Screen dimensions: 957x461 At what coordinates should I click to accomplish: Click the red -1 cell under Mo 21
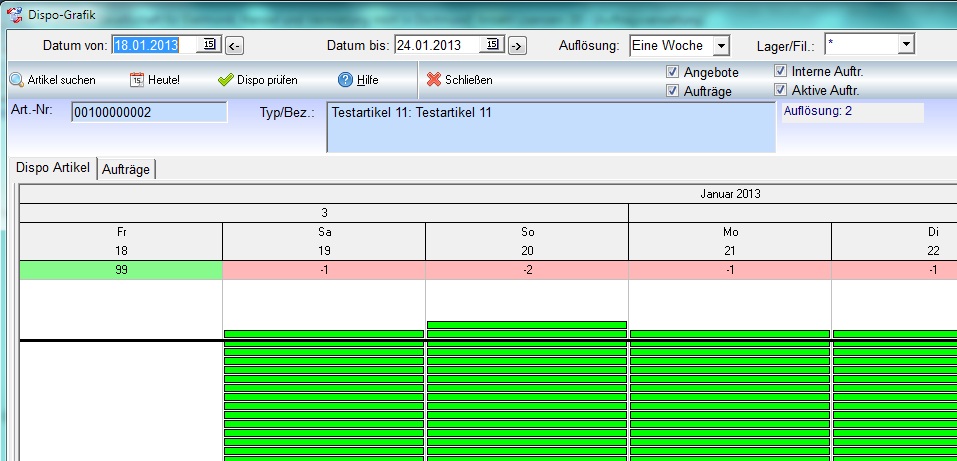pyautogui.click(x=730, y=270)
